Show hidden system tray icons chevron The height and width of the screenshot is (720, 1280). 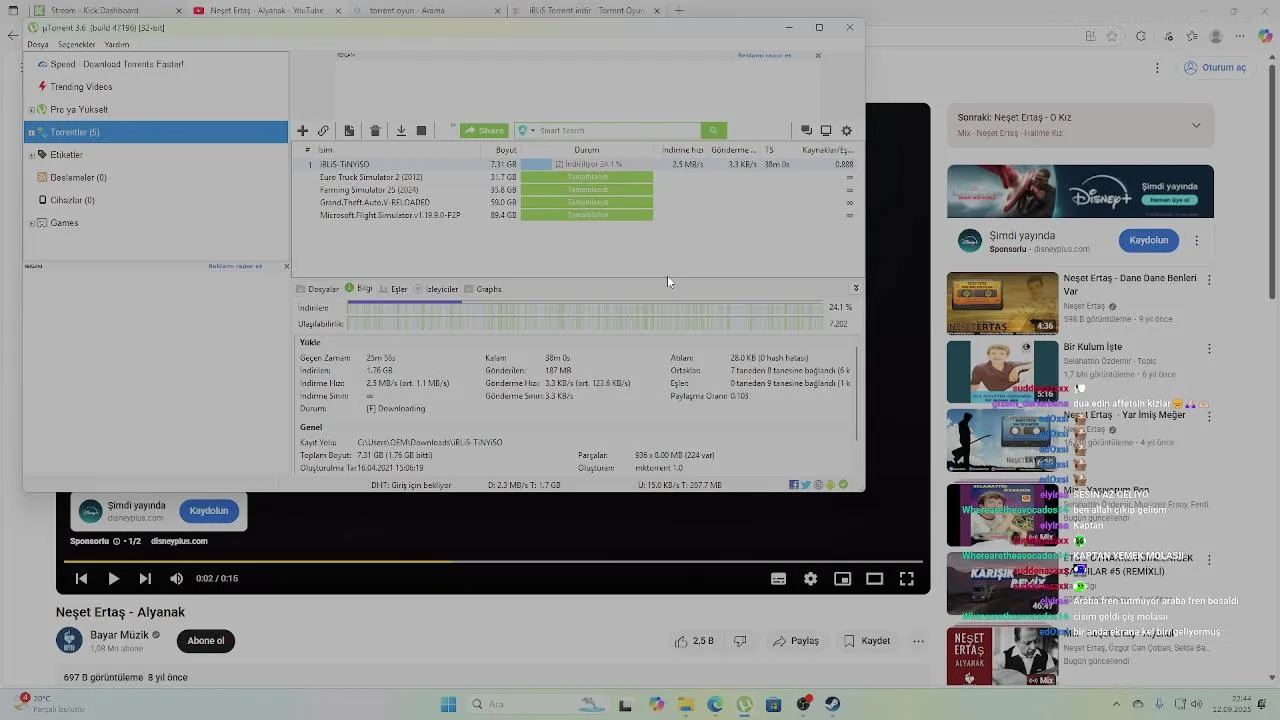[x=1116, y=704]
